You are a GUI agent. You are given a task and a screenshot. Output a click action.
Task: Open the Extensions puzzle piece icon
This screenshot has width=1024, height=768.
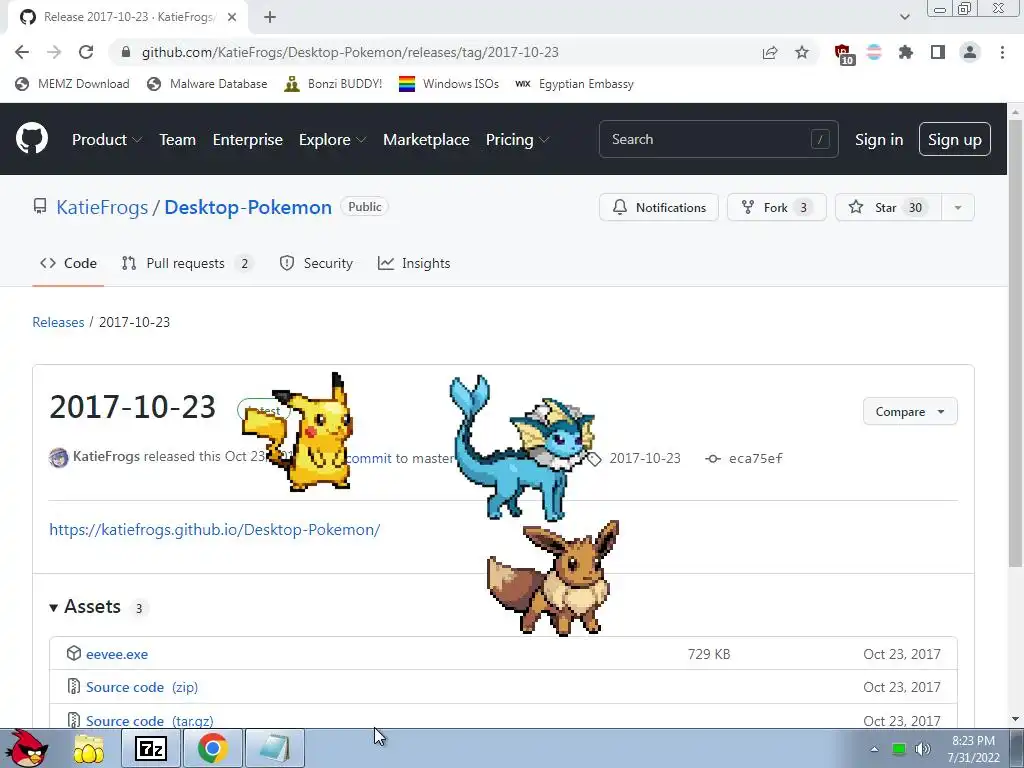(x=906, y=52)
